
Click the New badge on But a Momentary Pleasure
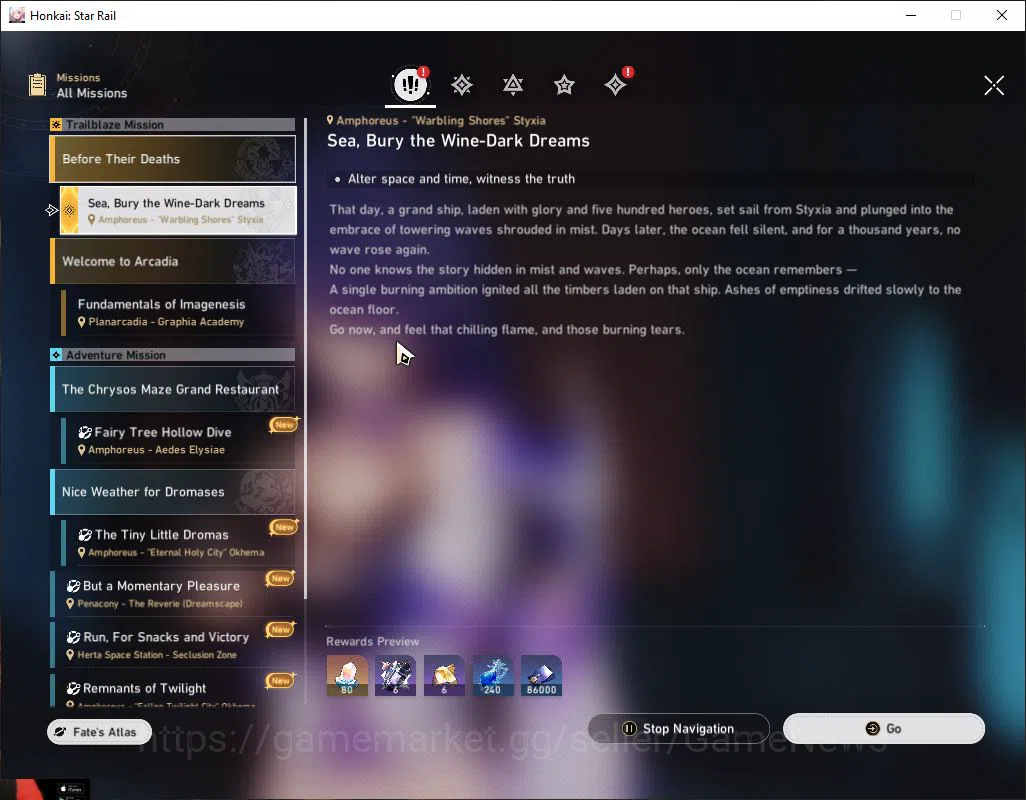click(x=281, y=578)
